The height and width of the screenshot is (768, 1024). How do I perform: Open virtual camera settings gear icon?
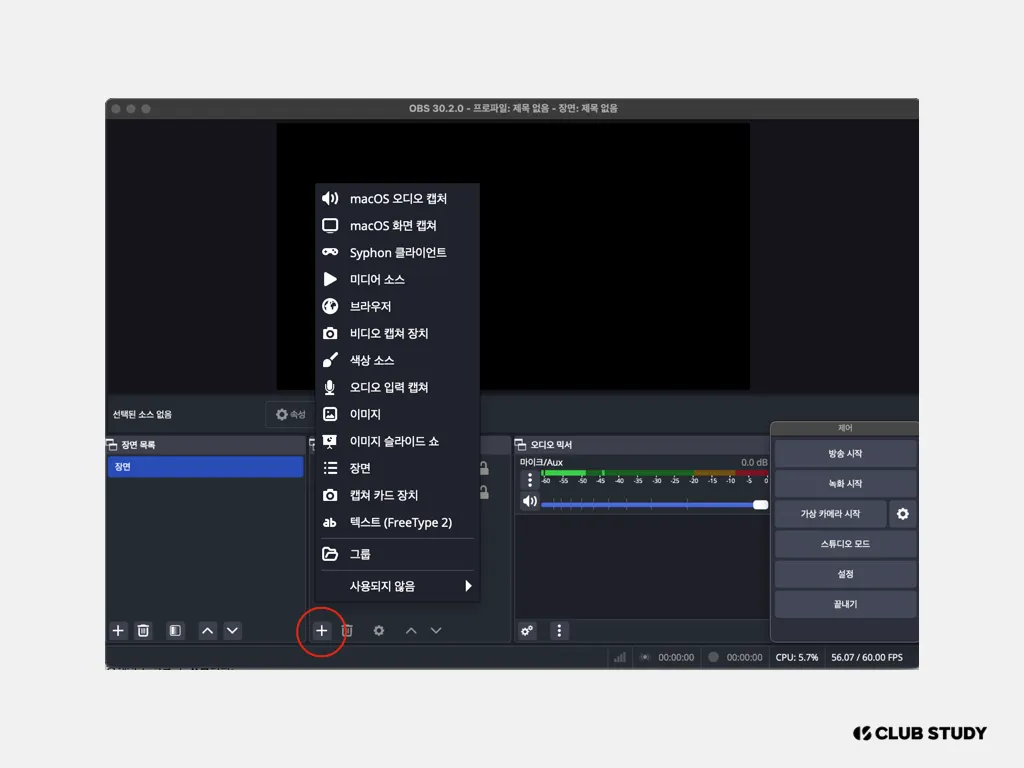tap(903, 514)
